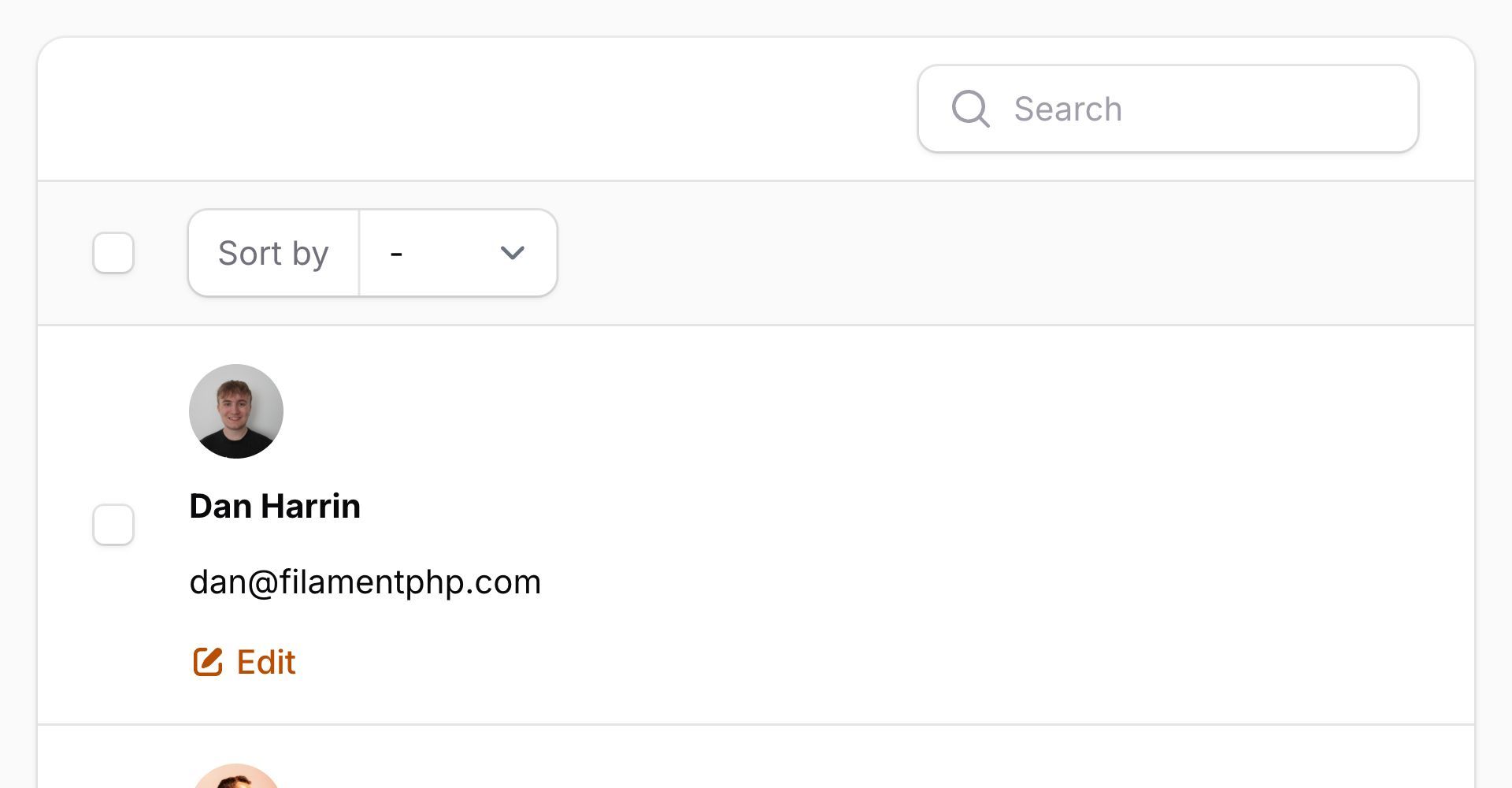This screenshot has height=788, width=1512.
Task: Click the Search placeholder text
Action: 1068,109
